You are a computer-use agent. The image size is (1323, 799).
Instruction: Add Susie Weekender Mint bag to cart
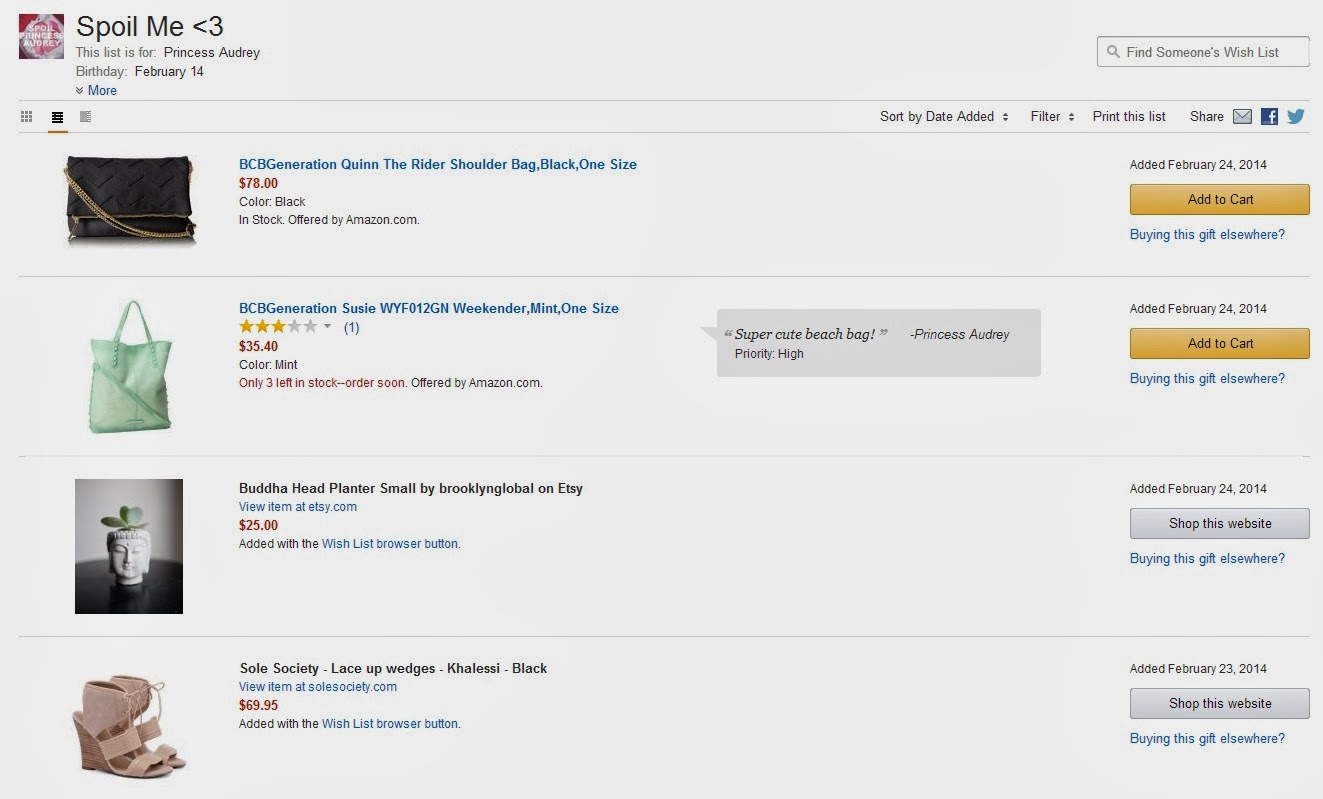coord(1220,343)
